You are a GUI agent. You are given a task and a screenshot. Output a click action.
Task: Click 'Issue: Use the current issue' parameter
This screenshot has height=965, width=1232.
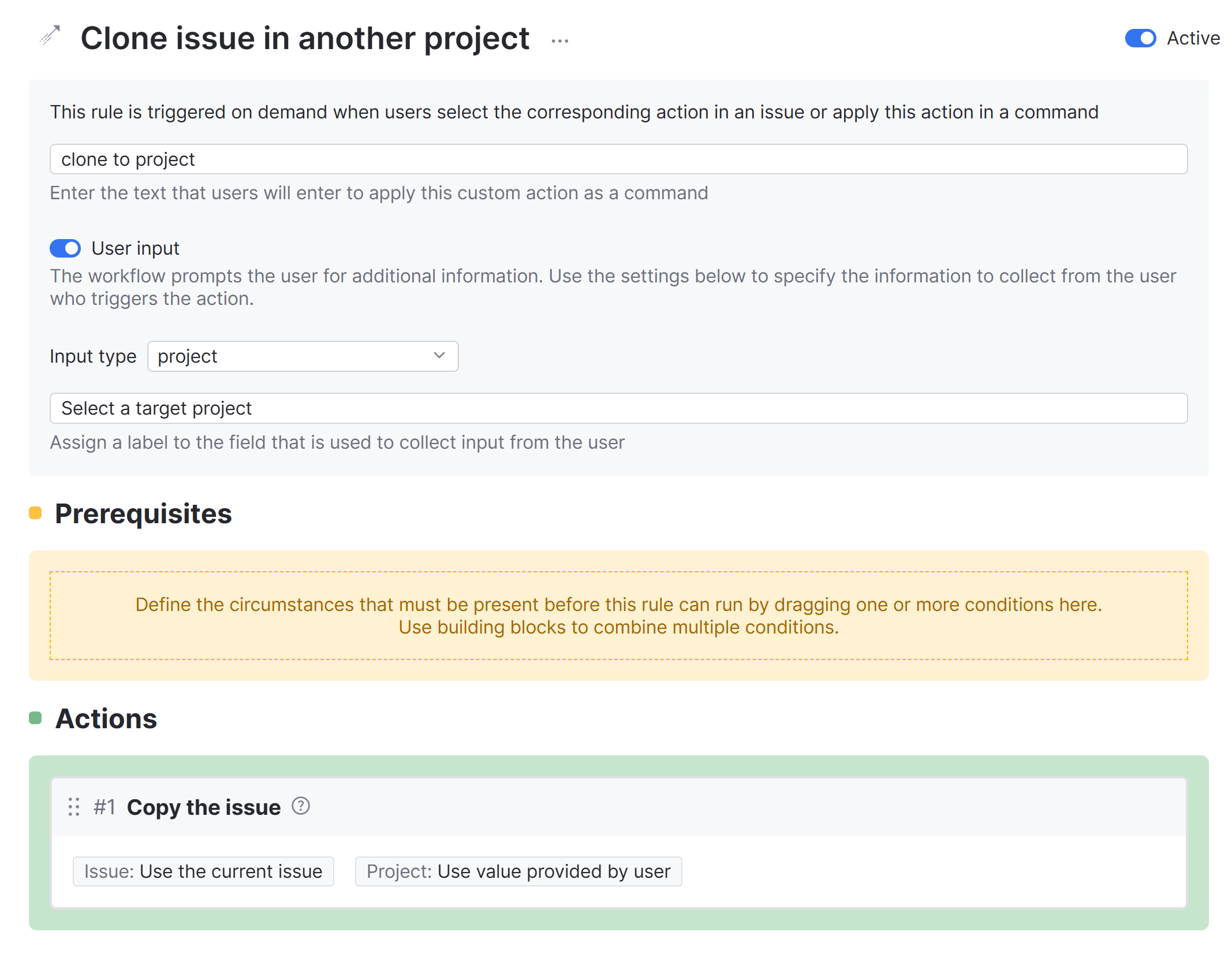203,871
